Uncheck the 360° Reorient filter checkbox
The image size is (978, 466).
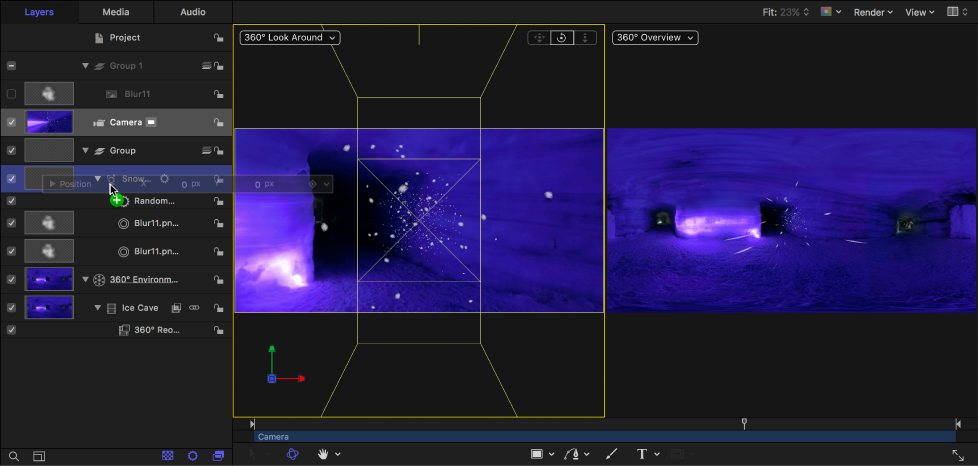click(11, 330)
